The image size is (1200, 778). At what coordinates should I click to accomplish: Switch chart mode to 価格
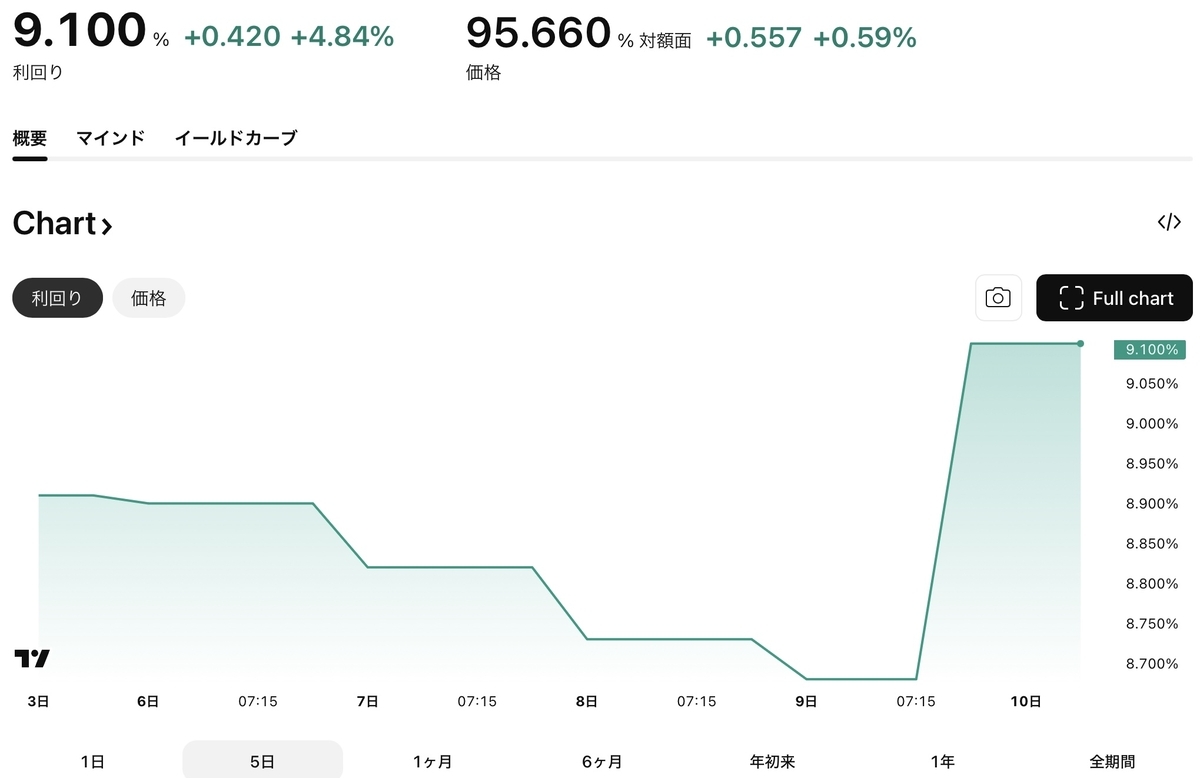click(148, 298)
